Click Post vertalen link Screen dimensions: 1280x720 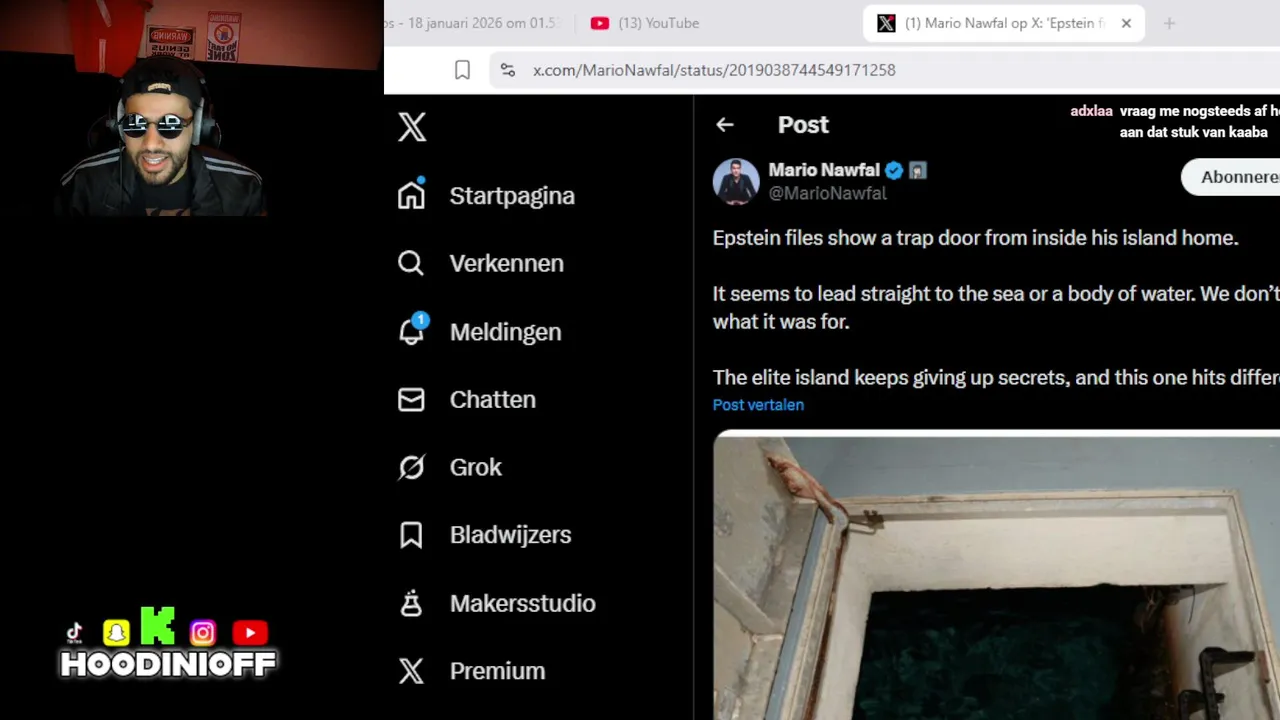pos(758,405)
